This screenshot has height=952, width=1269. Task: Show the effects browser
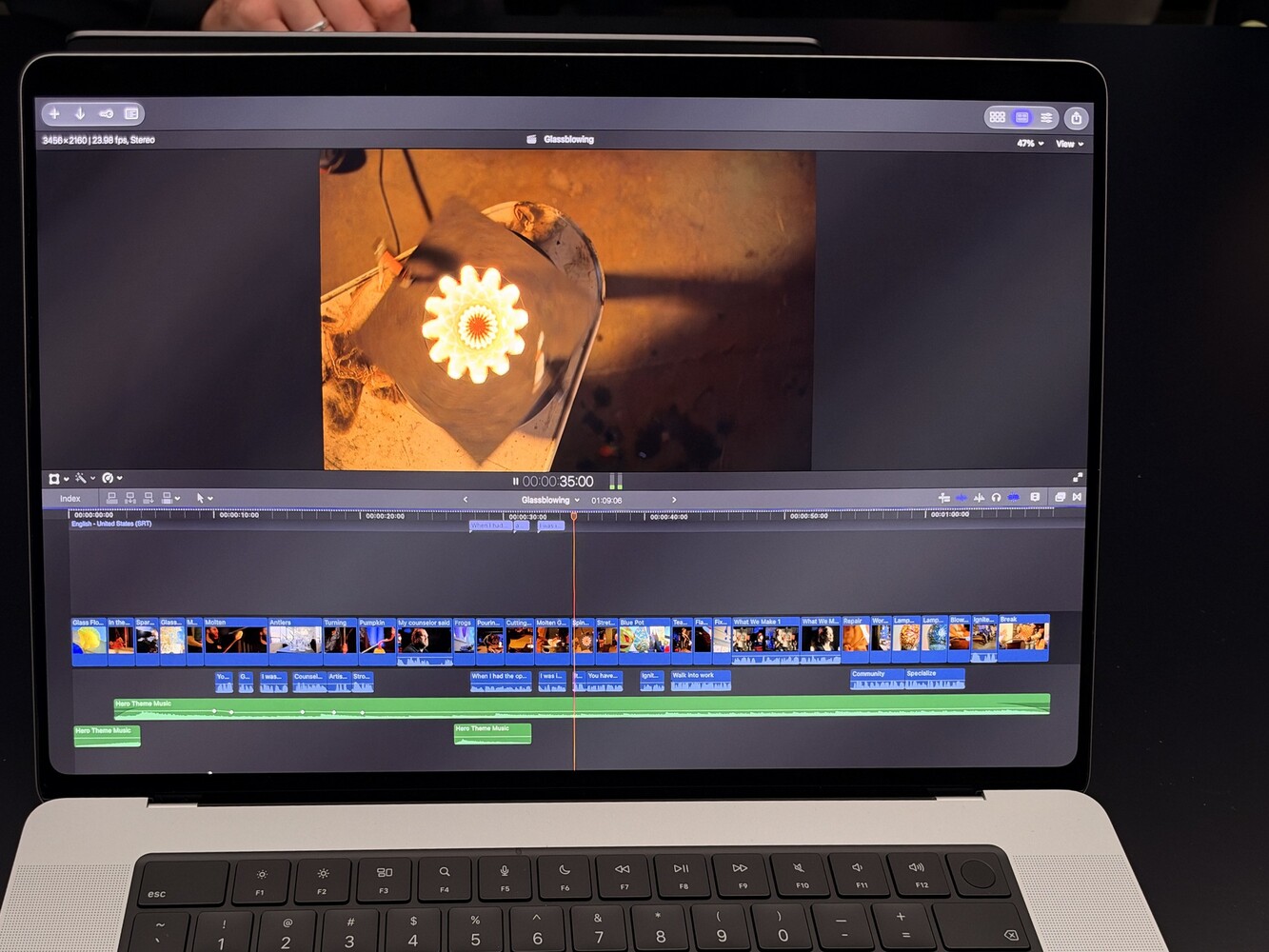tap(1060, 497)
